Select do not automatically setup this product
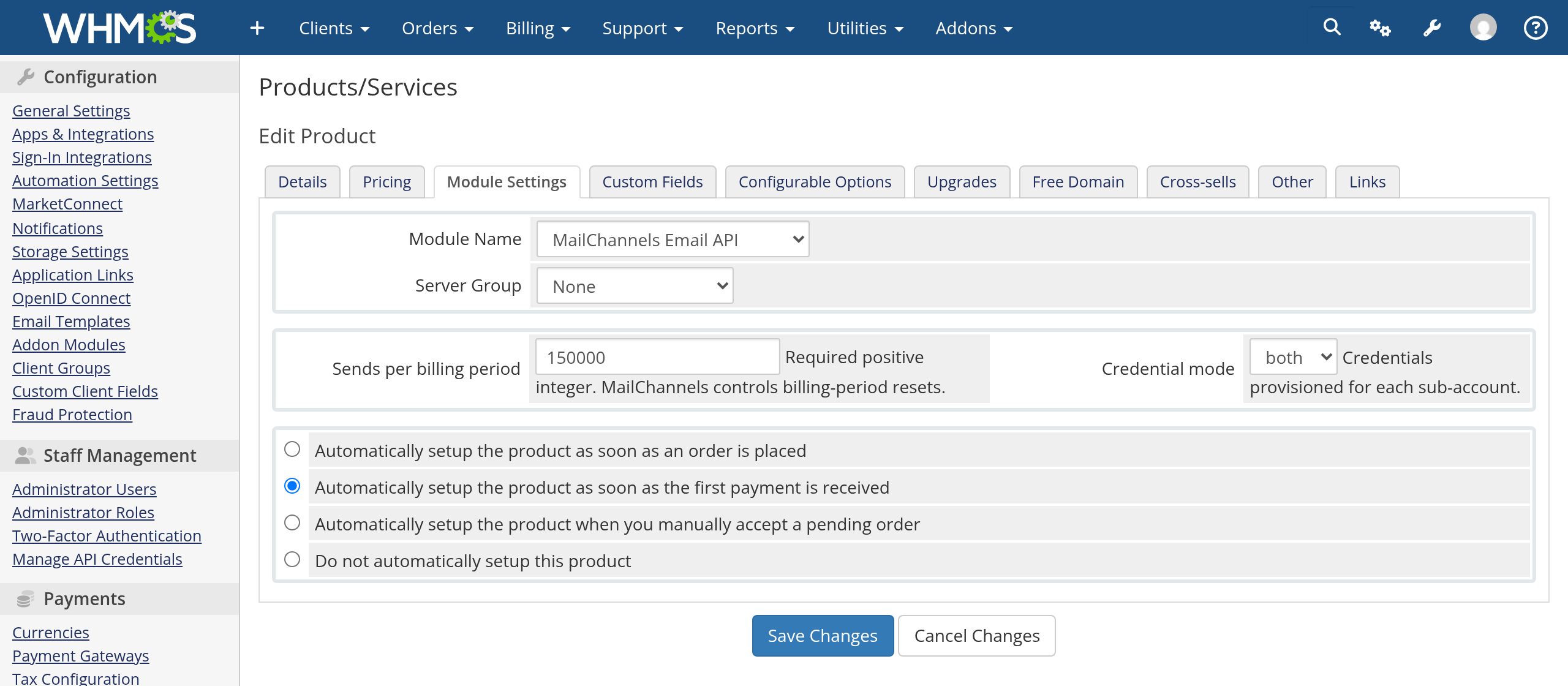This screenshot has height=686, width=1568. [292, 559]
